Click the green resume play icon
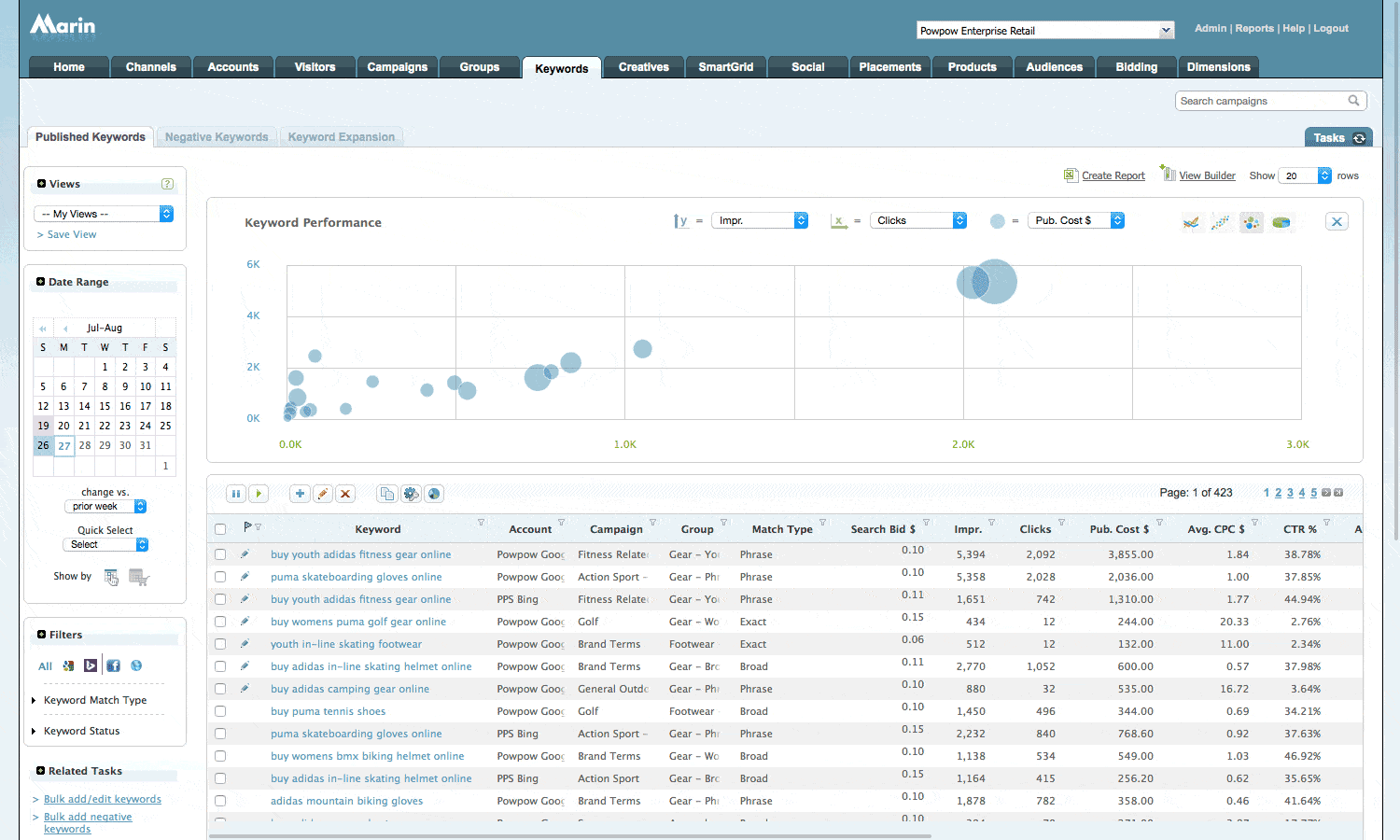 (259, 494)
